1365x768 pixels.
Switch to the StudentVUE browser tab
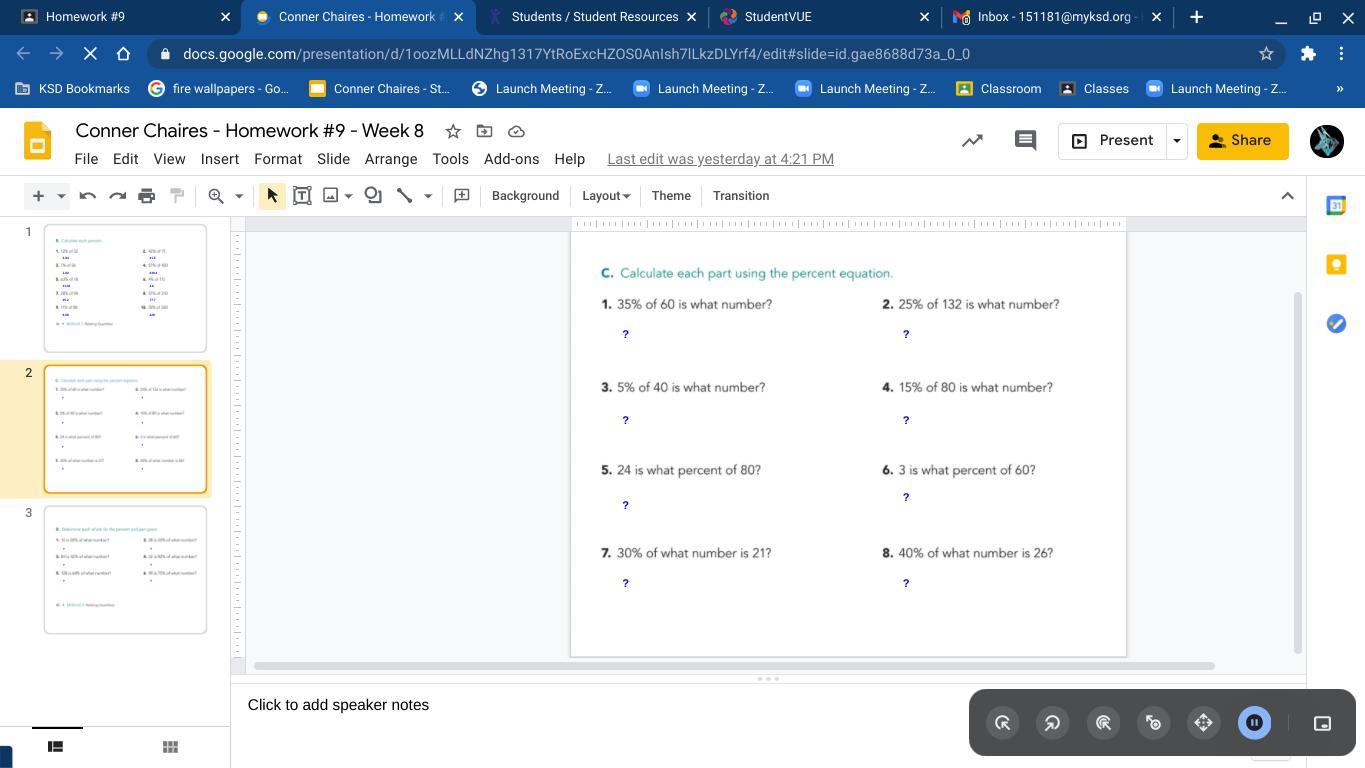click(822, 17)
